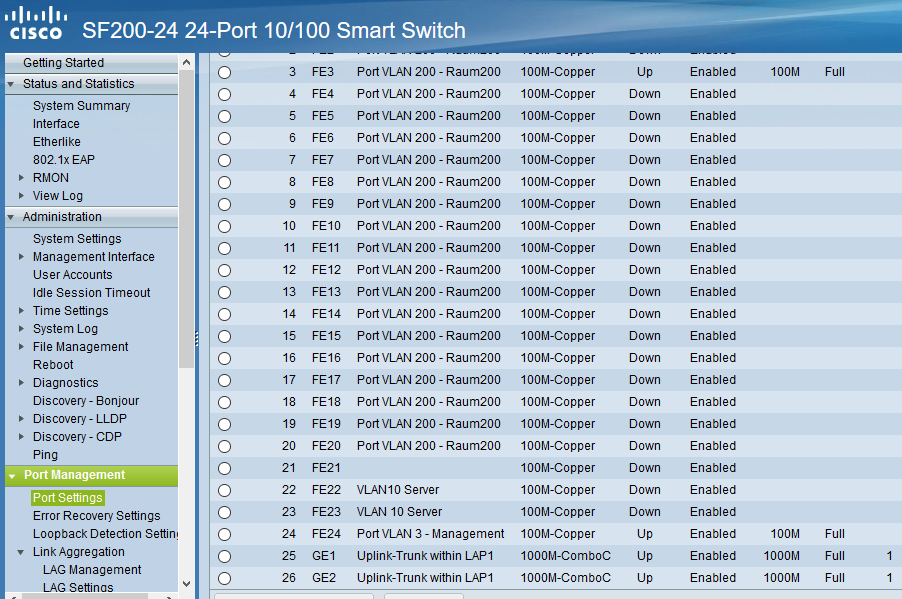Screen dimensions: 902x599
Task: Click the sidebar scroll down arrow
Action: point(186,583)
